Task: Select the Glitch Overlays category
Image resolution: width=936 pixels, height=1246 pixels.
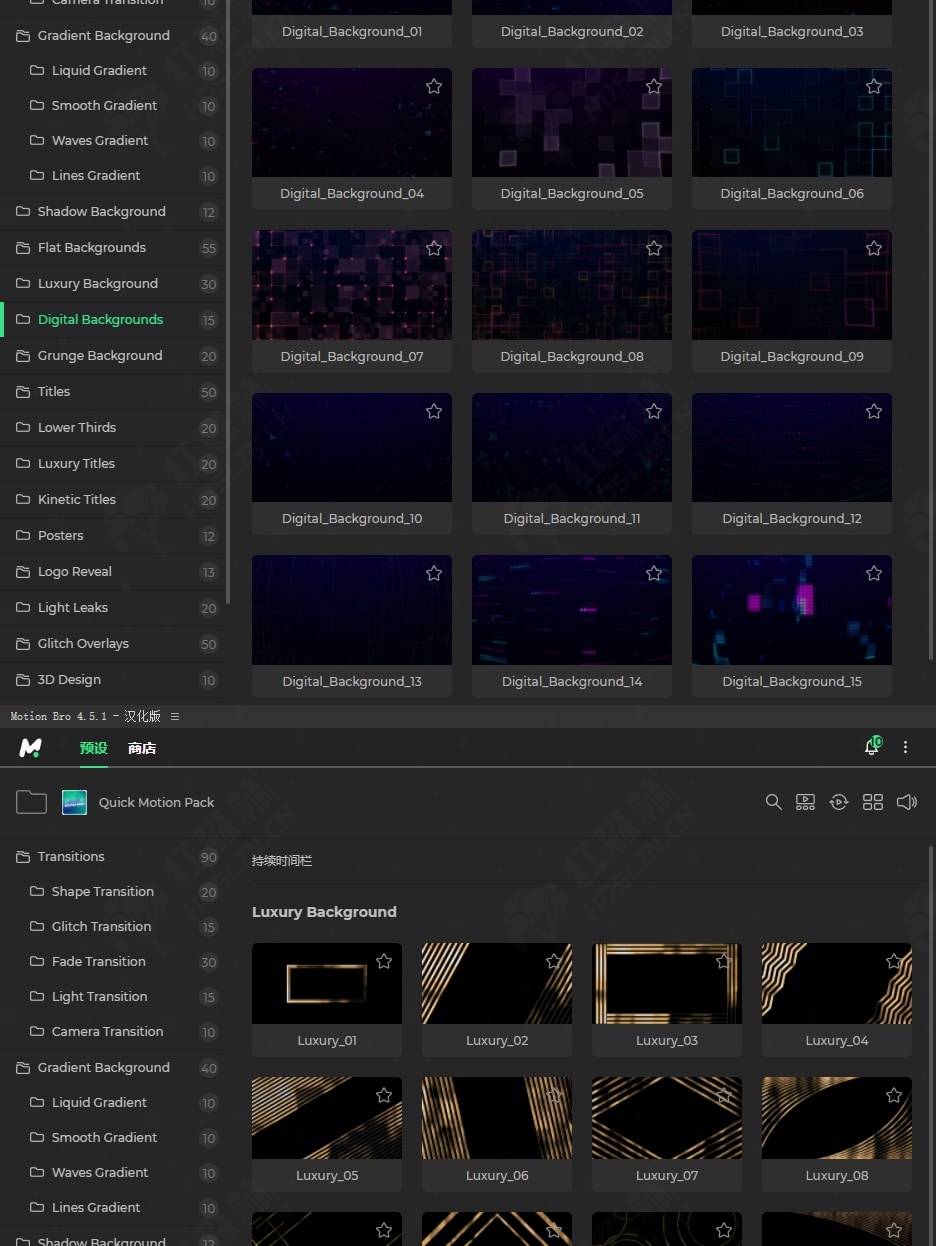Action: tap(83, 644)
